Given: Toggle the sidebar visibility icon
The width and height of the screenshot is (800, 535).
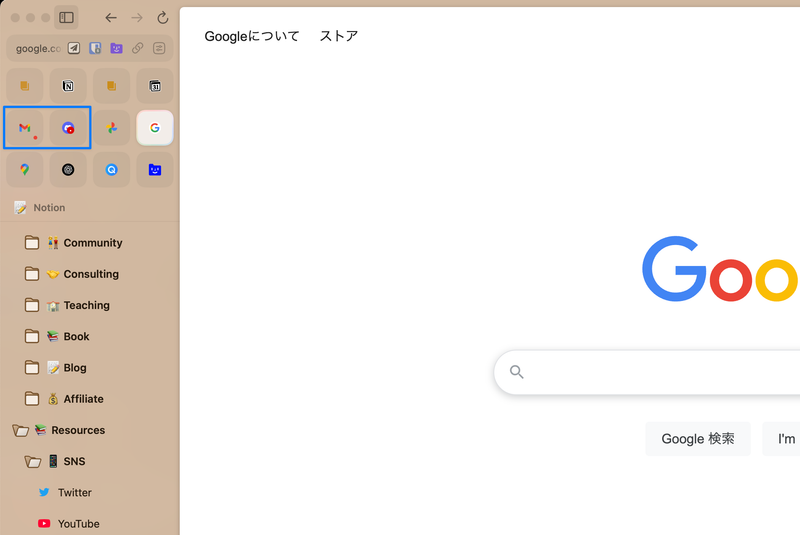Looking at the screenshot, I should (x=66, y=18).
